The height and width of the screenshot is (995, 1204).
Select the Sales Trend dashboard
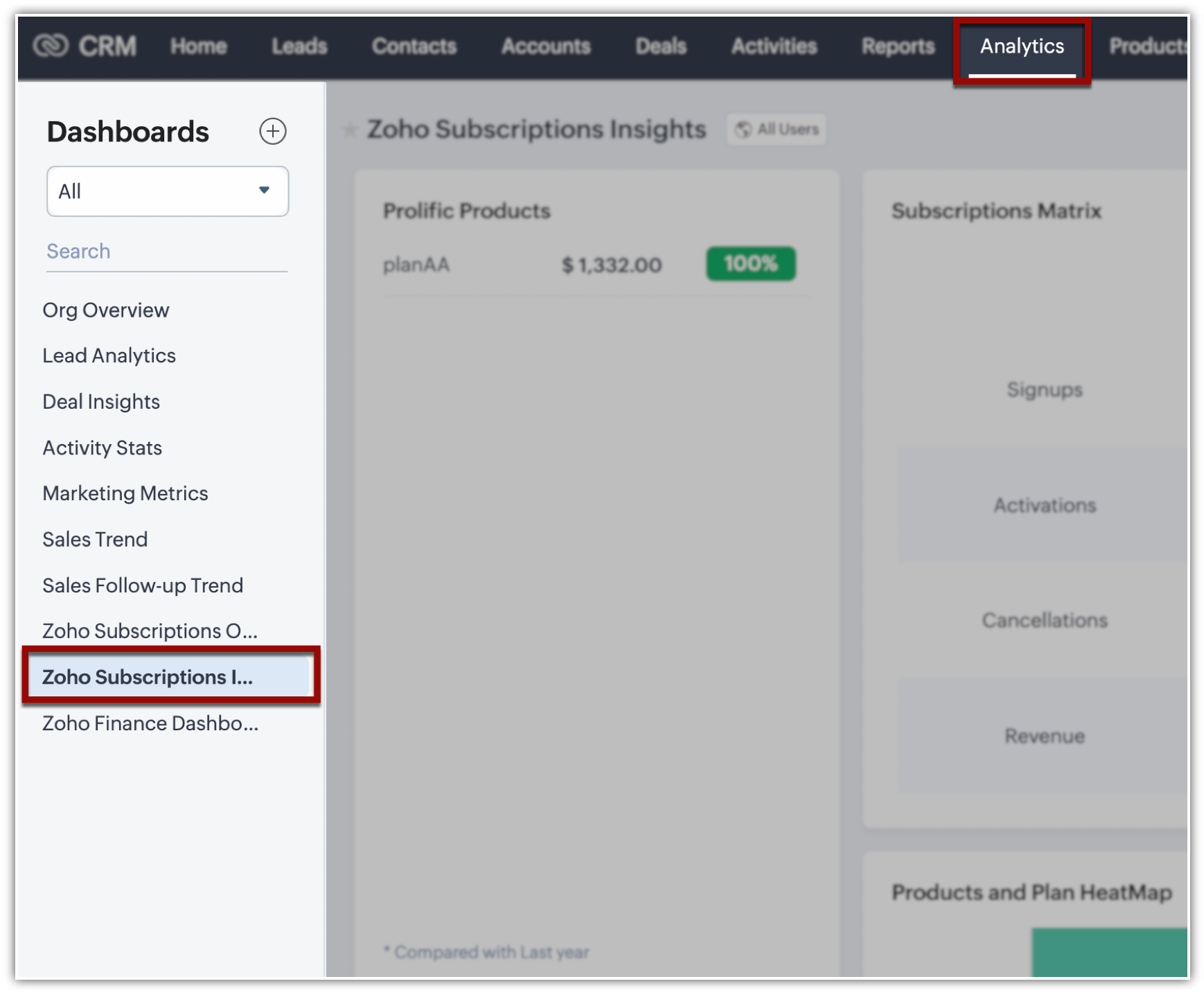(x=95, y=540)
